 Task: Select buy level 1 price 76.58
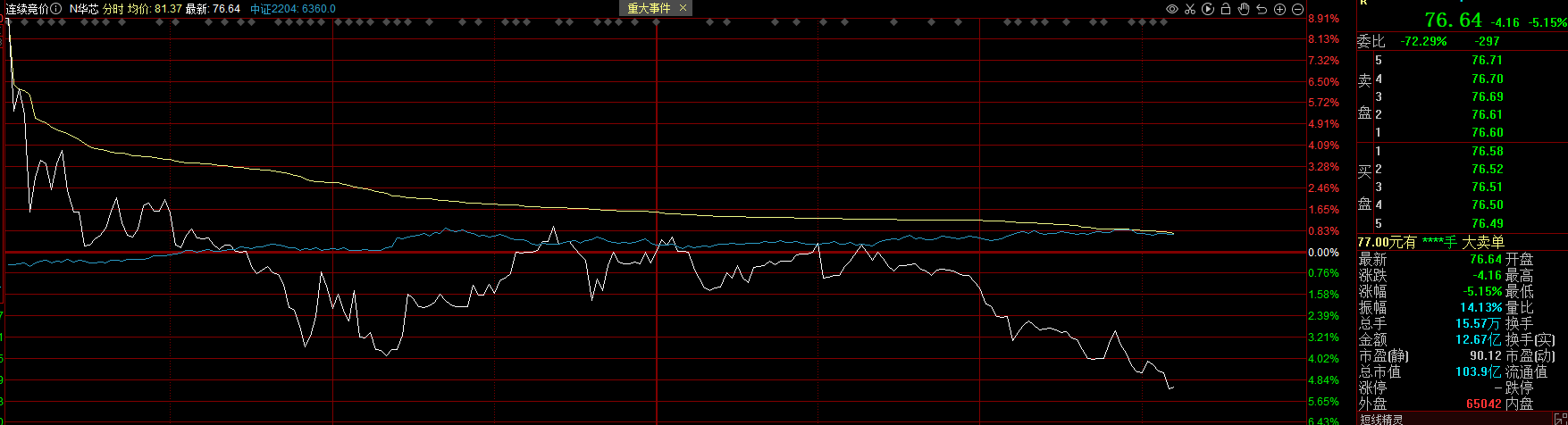pyautogui.click(x=1487, y=151)
